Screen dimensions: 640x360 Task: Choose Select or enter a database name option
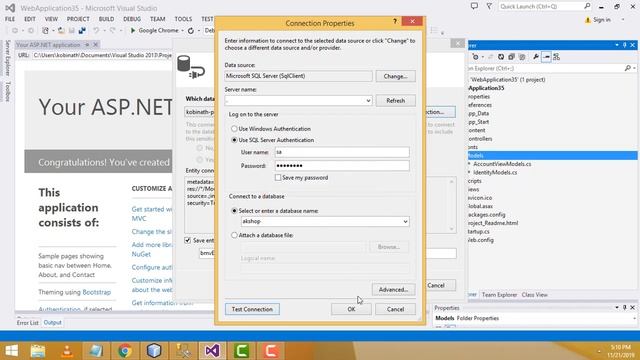(x=234, y=211)
